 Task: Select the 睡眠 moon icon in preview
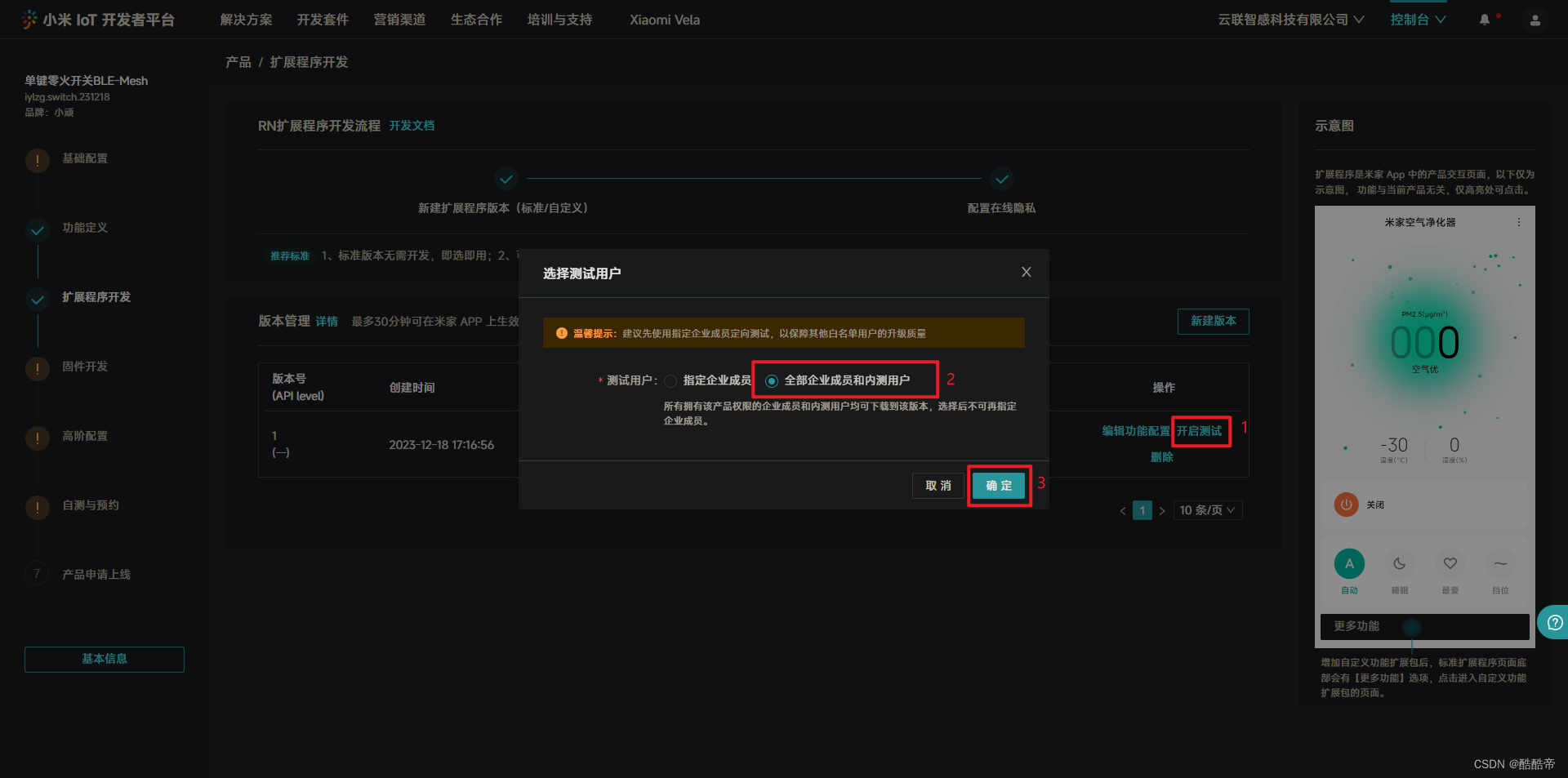click(1400, 563)
